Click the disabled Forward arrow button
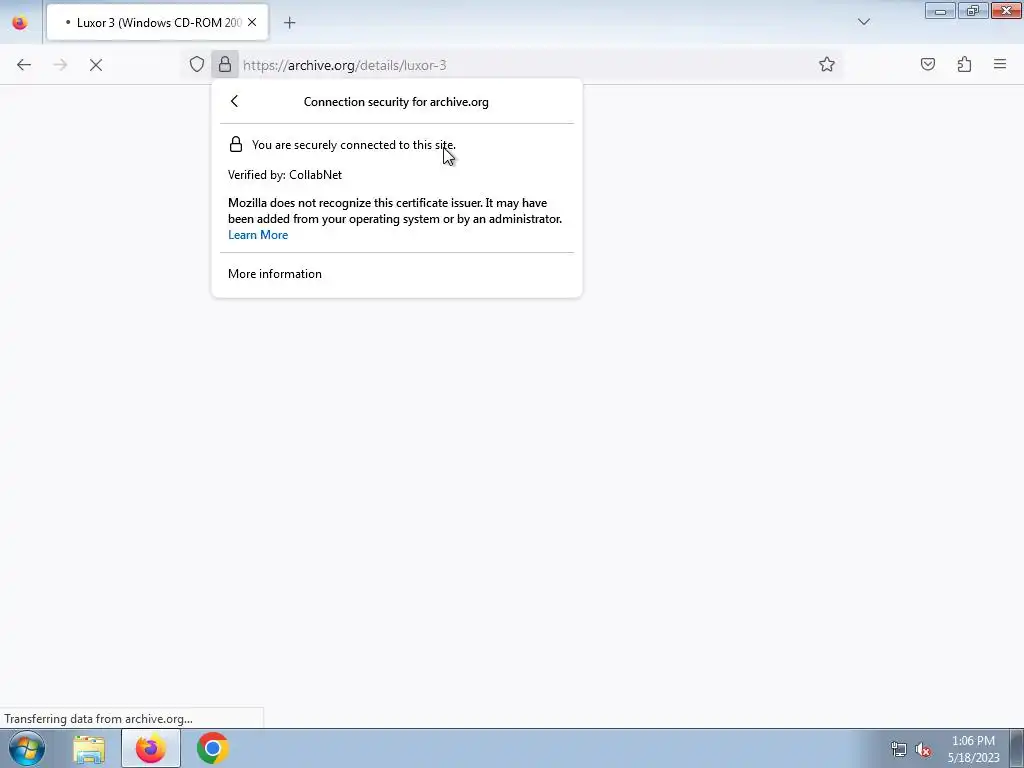The height and width of the screenshot is (768, 1024). [60, 65]
